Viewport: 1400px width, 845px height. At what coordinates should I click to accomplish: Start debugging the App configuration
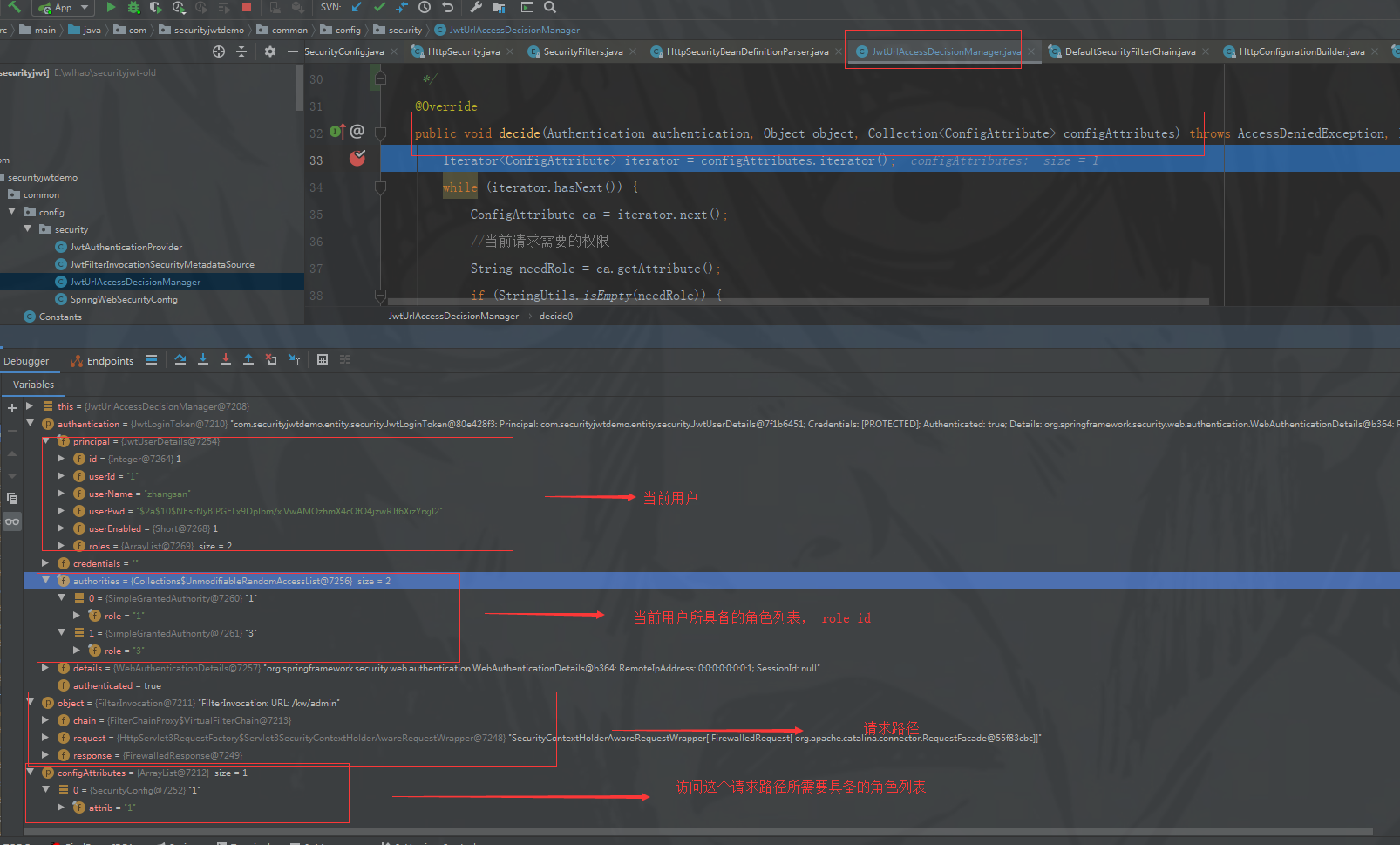(133, 8)
